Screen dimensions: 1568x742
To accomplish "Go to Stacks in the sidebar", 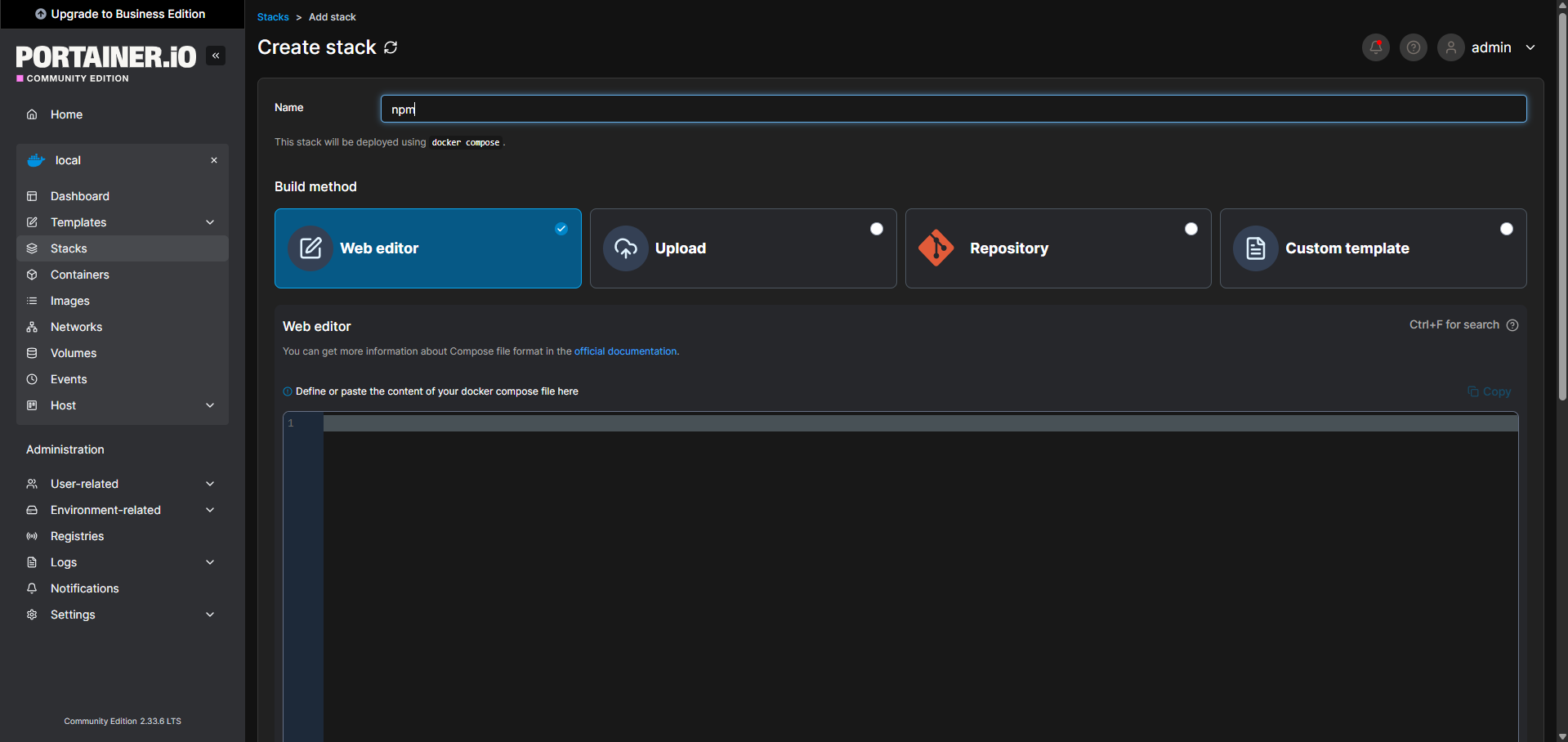I will click(x=123, y=248).
